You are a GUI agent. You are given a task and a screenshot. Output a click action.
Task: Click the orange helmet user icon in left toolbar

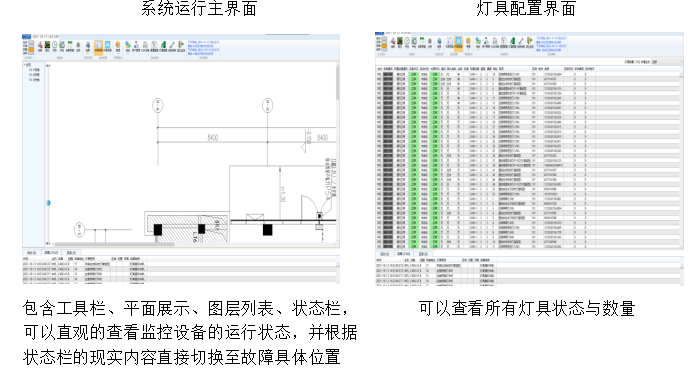click(118, 44)
